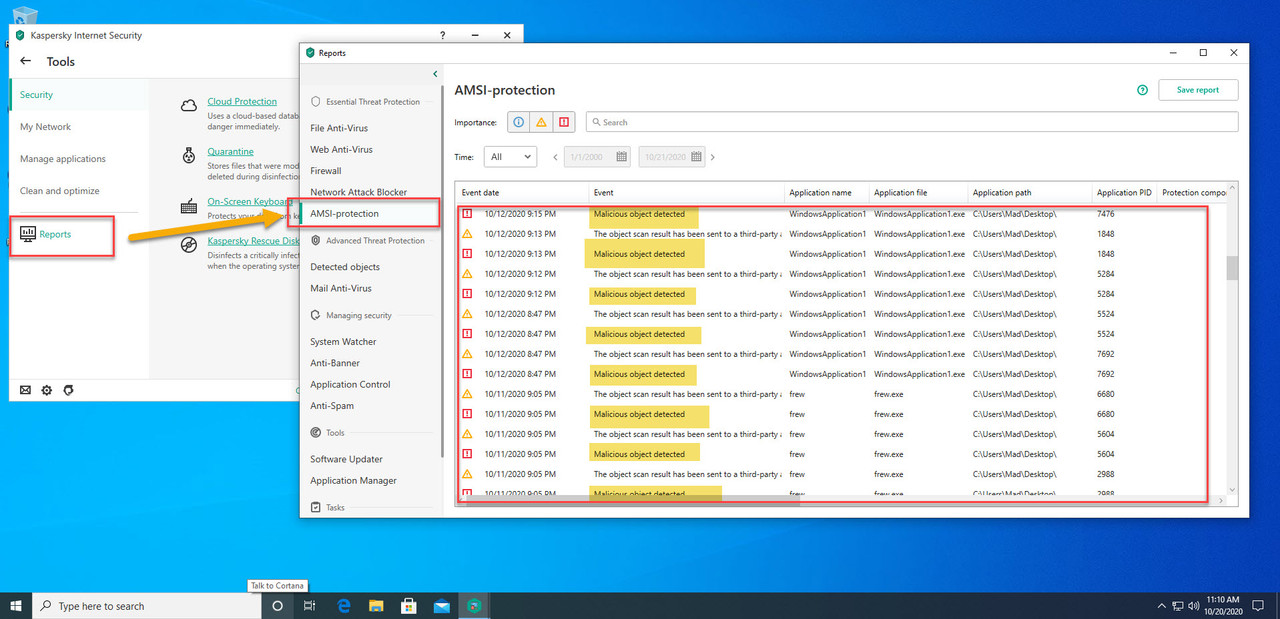1280x619 pixels.
Task: Open the end date calendar picker
Action: pyautogui.click(x=697, y=157)
